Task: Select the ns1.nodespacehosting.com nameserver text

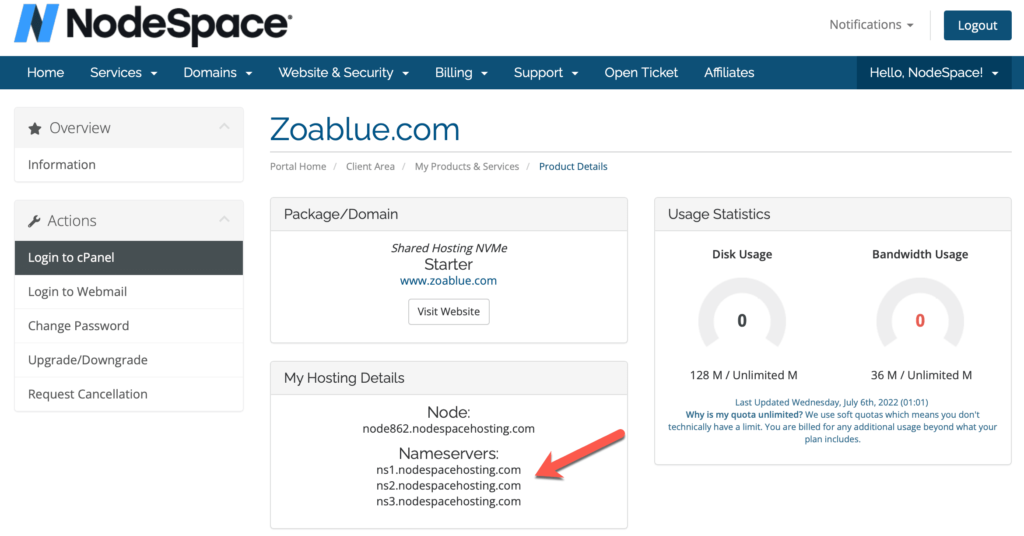Action: (x=449, y=470)
